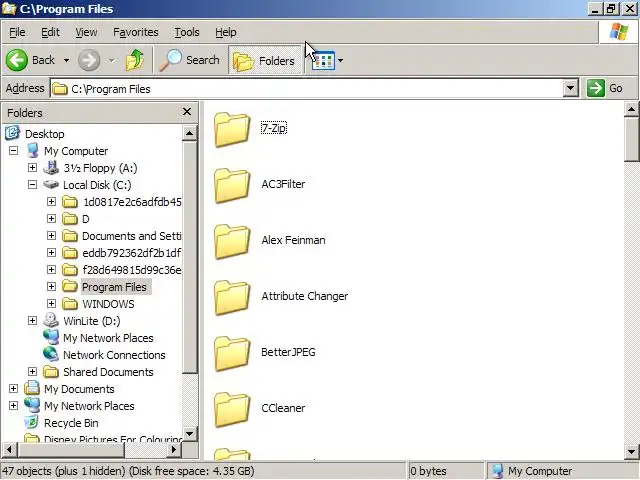The image size is (640, 480).
Task: Expand the 1d0817e2c6adfdb45 folder node
Action: coord(51,202)
